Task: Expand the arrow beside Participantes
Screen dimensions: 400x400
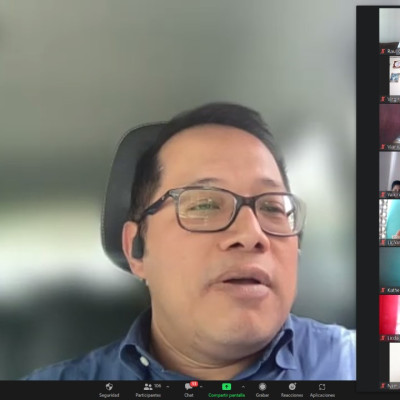Action: pos(168,387)
